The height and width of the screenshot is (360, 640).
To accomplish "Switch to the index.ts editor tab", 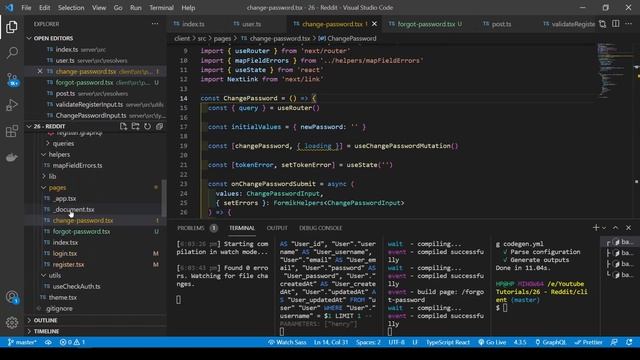I will pyautogui.click(x=193, y=24).
